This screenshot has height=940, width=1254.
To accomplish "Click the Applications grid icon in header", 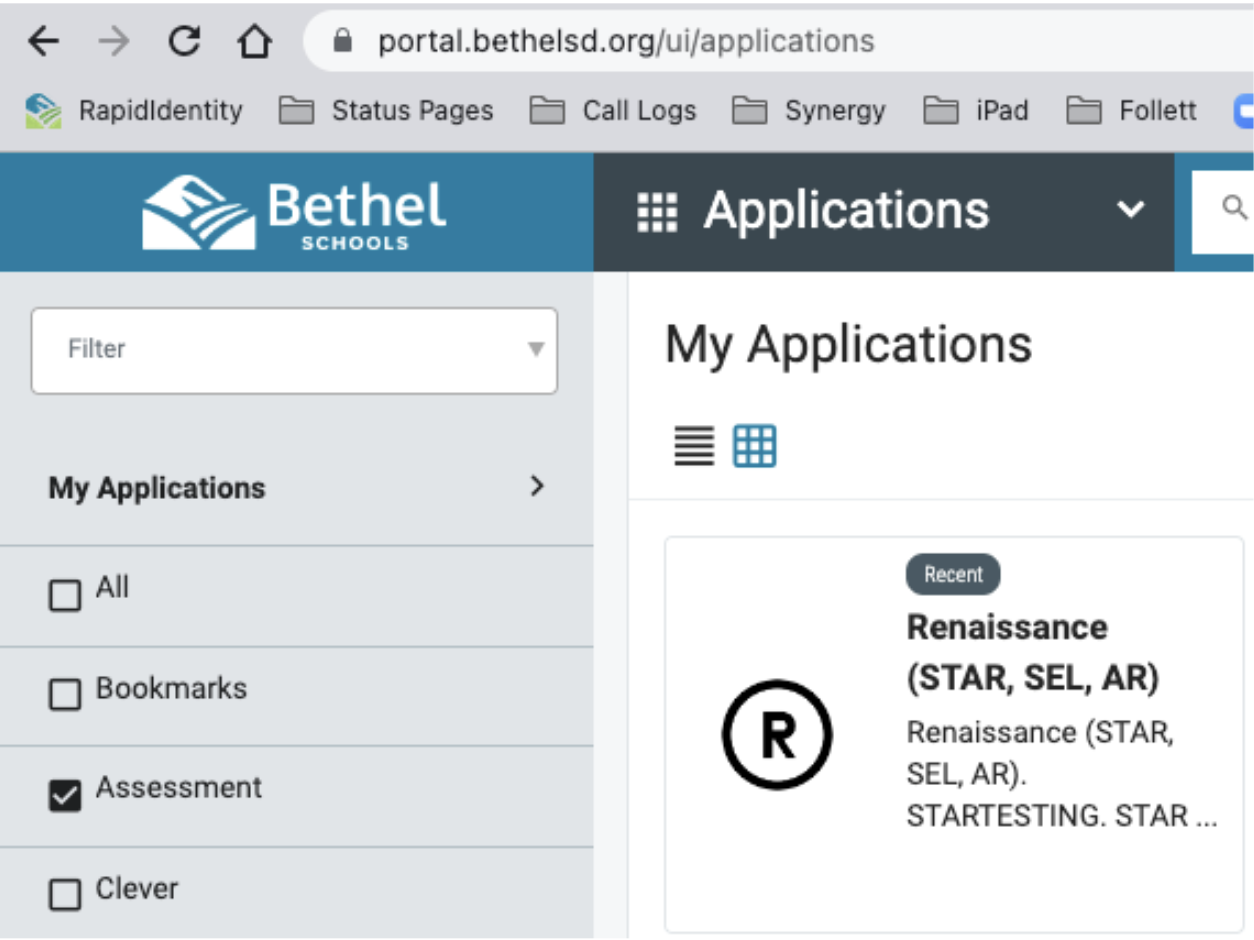I will click(x=657, y=212).
